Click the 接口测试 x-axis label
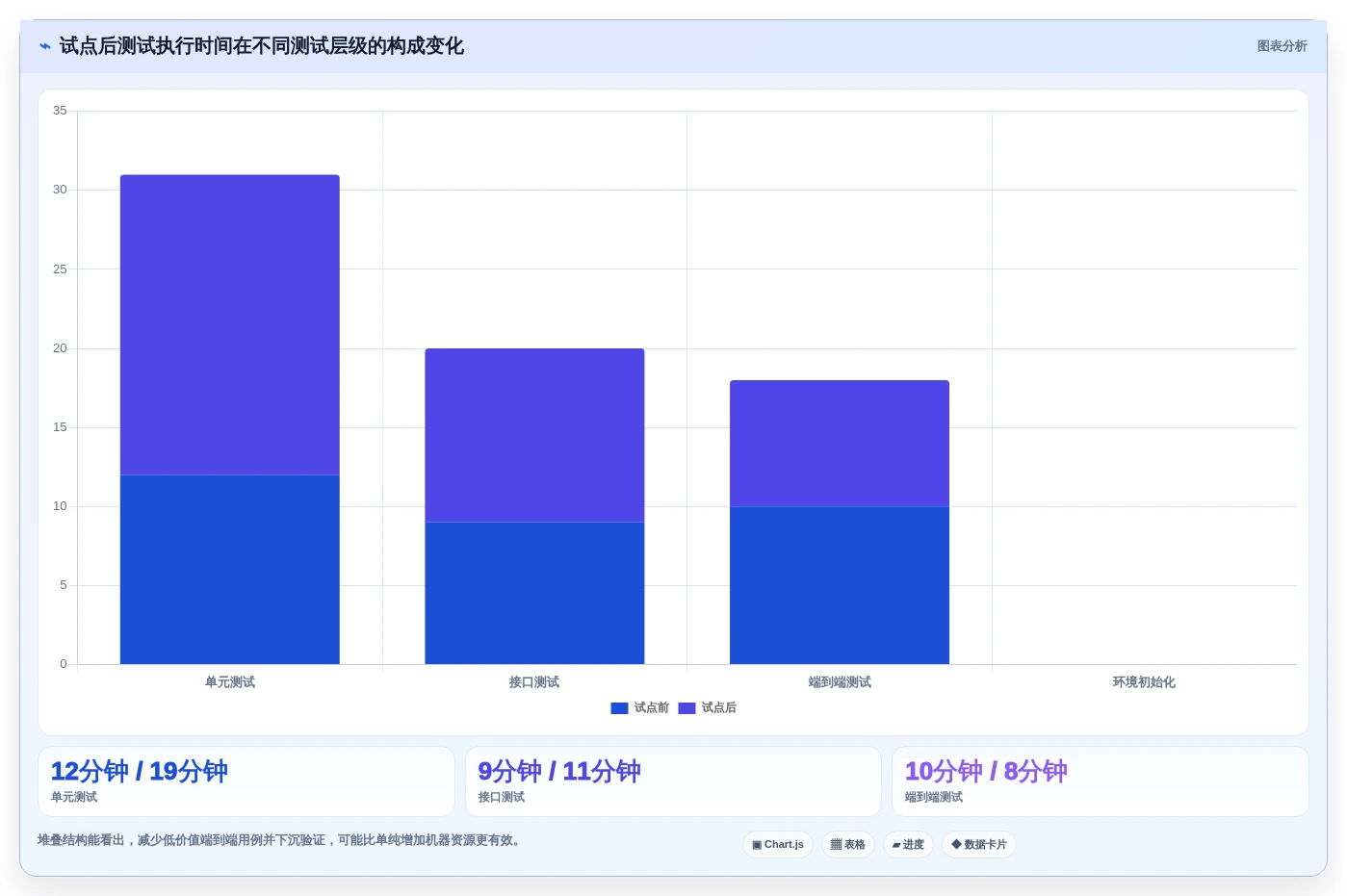Image resolution: width=1347 pixels, height=896 pixels. [534, 682]
